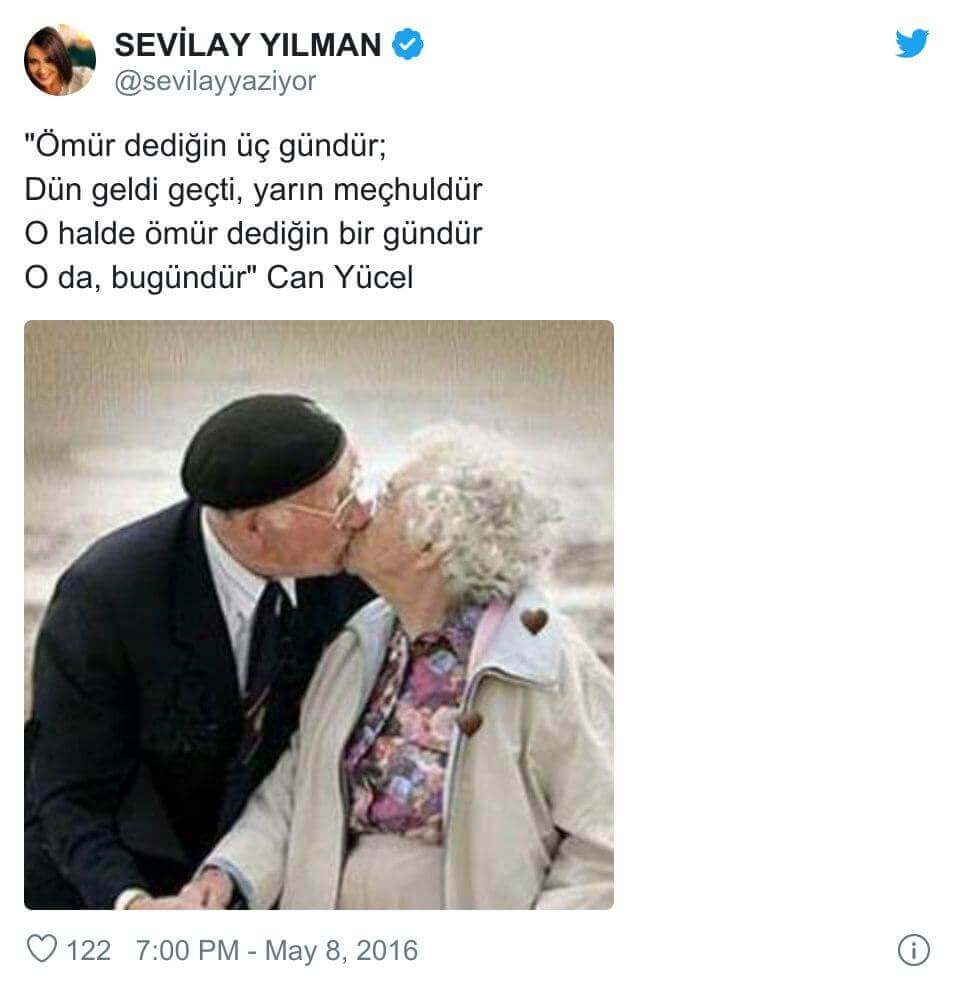The width and height of the screenshot is (956, 990).
Task: Click the "Can Yücel" attribution text
Action: point(340,277)
